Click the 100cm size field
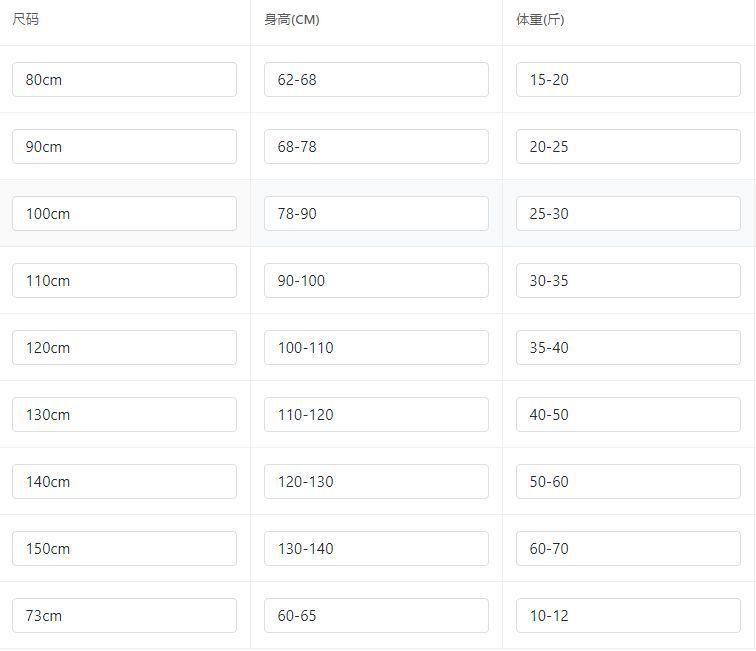This screenshot has width=756, height=651. click(124, 214)
